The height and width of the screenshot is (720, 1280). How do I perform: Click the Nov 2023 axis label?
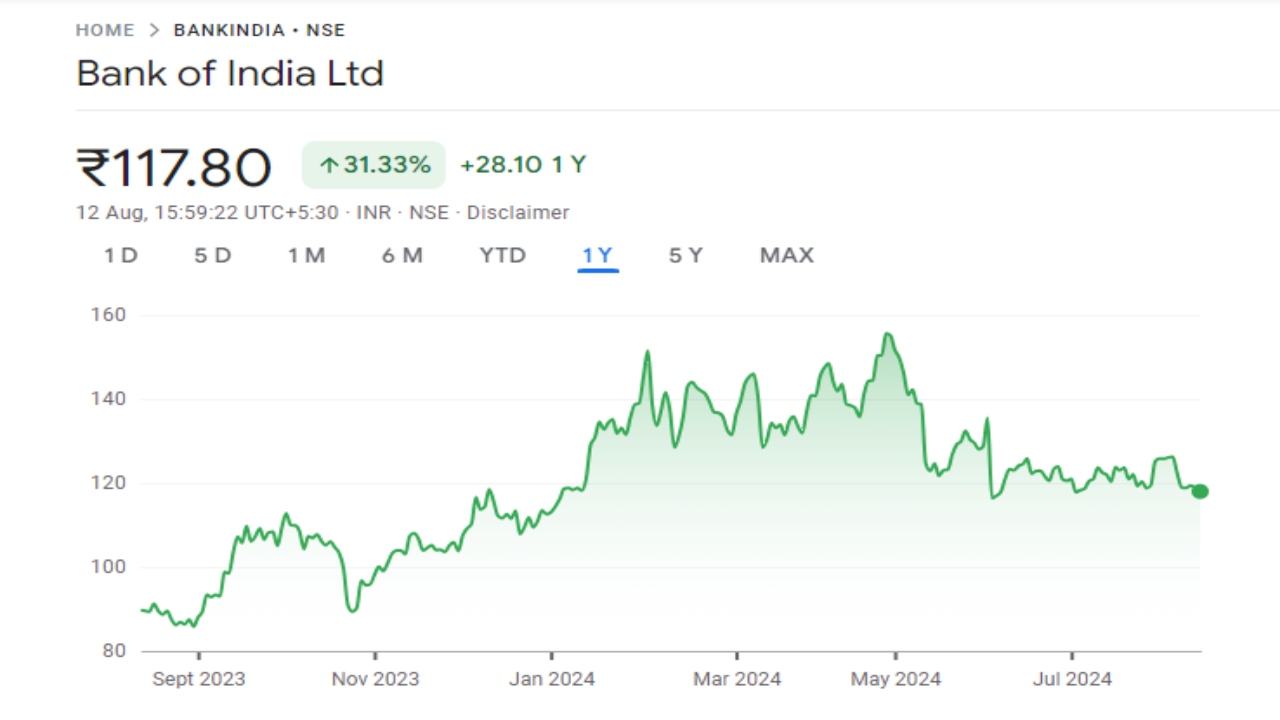click(x=375, y=679)
